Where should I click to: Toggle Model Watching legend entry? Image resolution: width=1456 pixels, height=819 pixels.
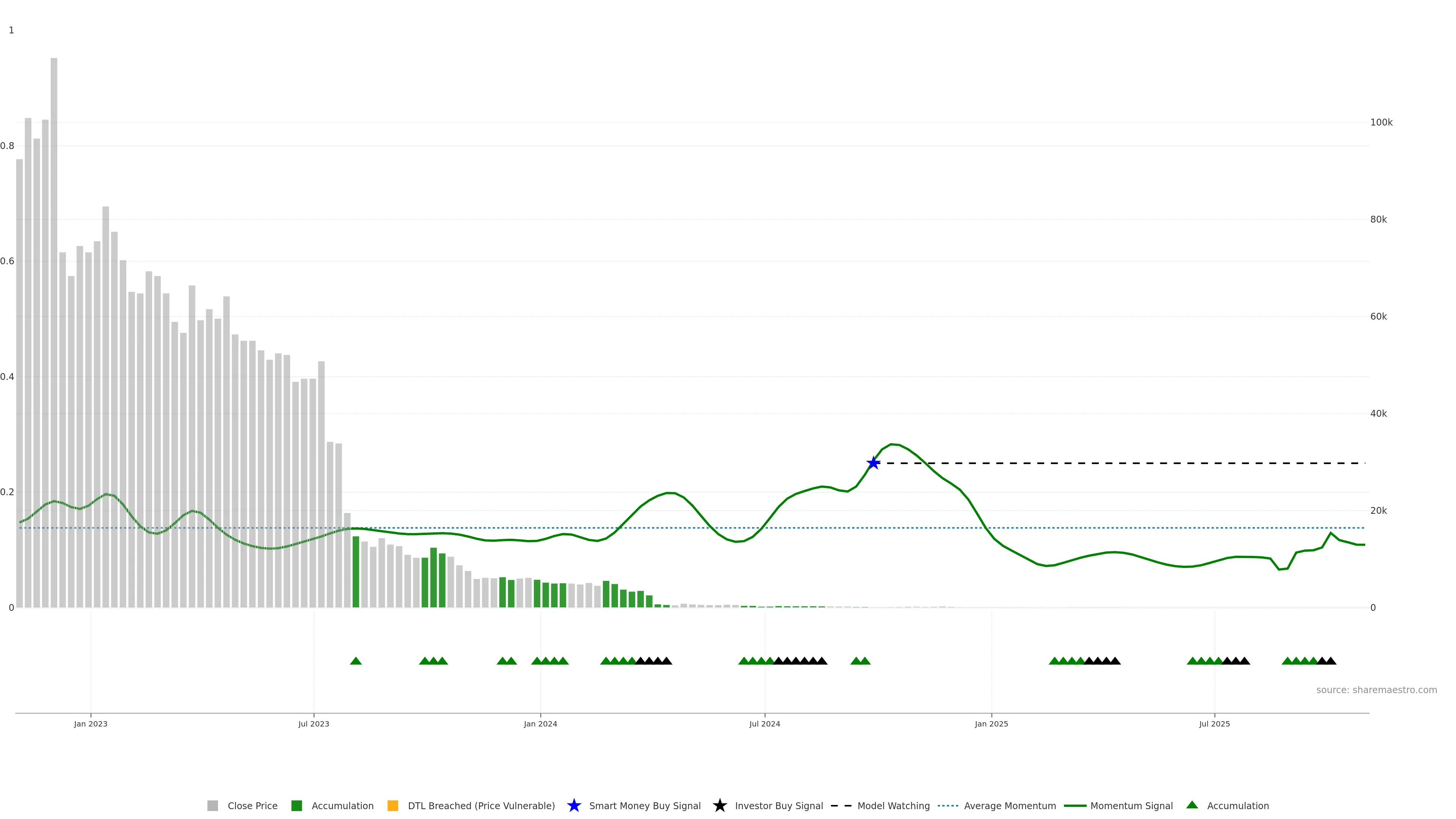coord(893,806)
